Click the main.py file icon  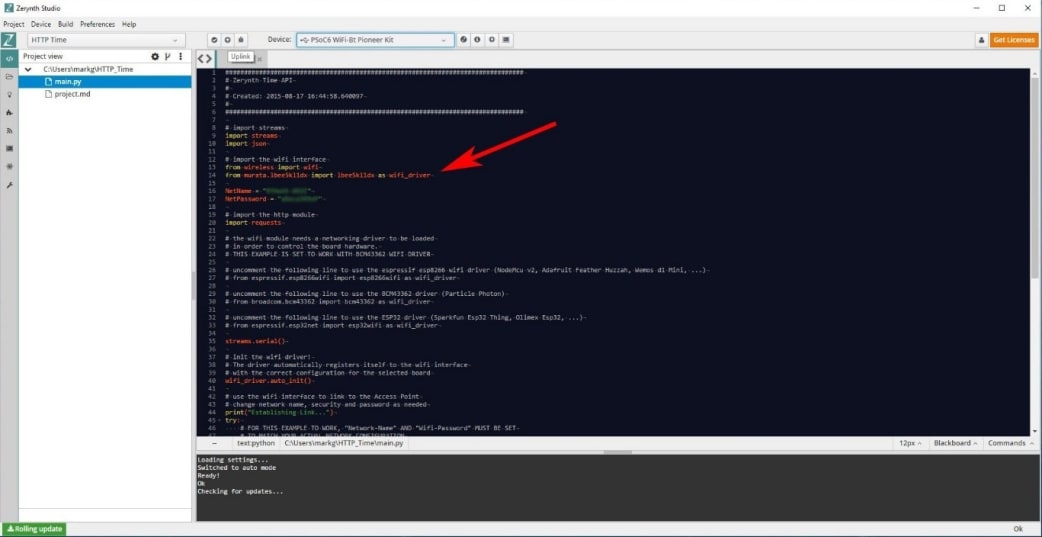pyautogui.click(x=48, y=82)
